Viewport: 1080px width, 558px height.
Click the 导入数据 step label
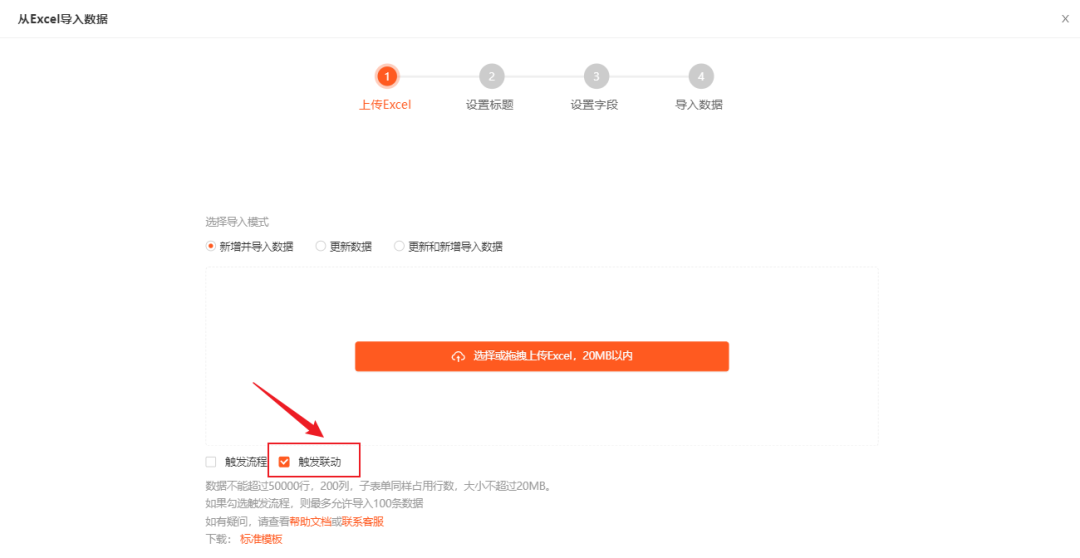[699, 105]
